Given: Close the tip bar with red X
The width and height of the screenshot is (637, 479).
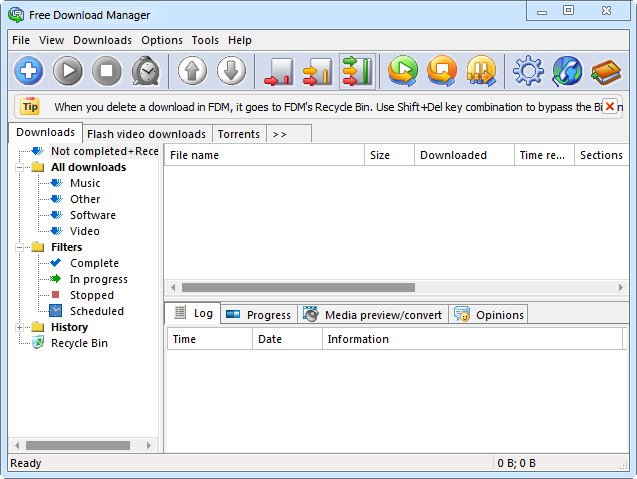Looking at the screenshot, I should click(x=609, y=106).
